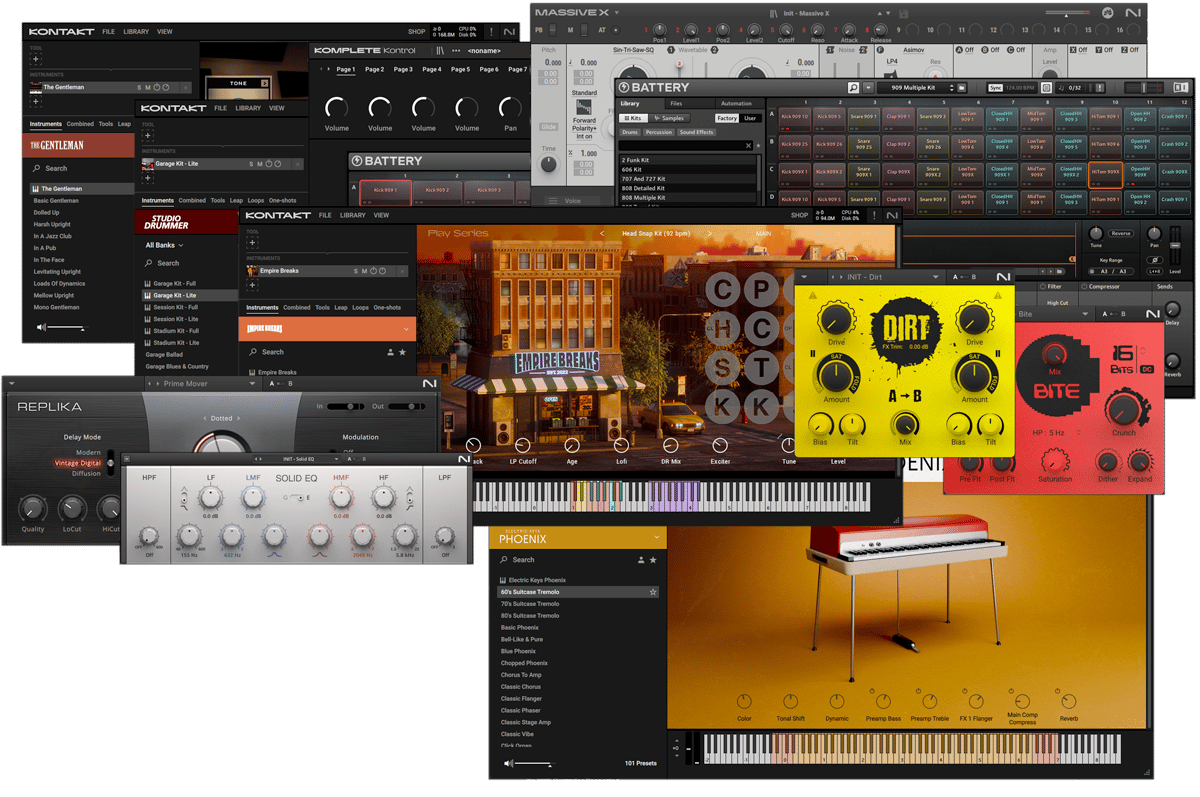Toggle the Reverse button in Battery
Screen dimensions: 1200x797
click(1121, 233)
